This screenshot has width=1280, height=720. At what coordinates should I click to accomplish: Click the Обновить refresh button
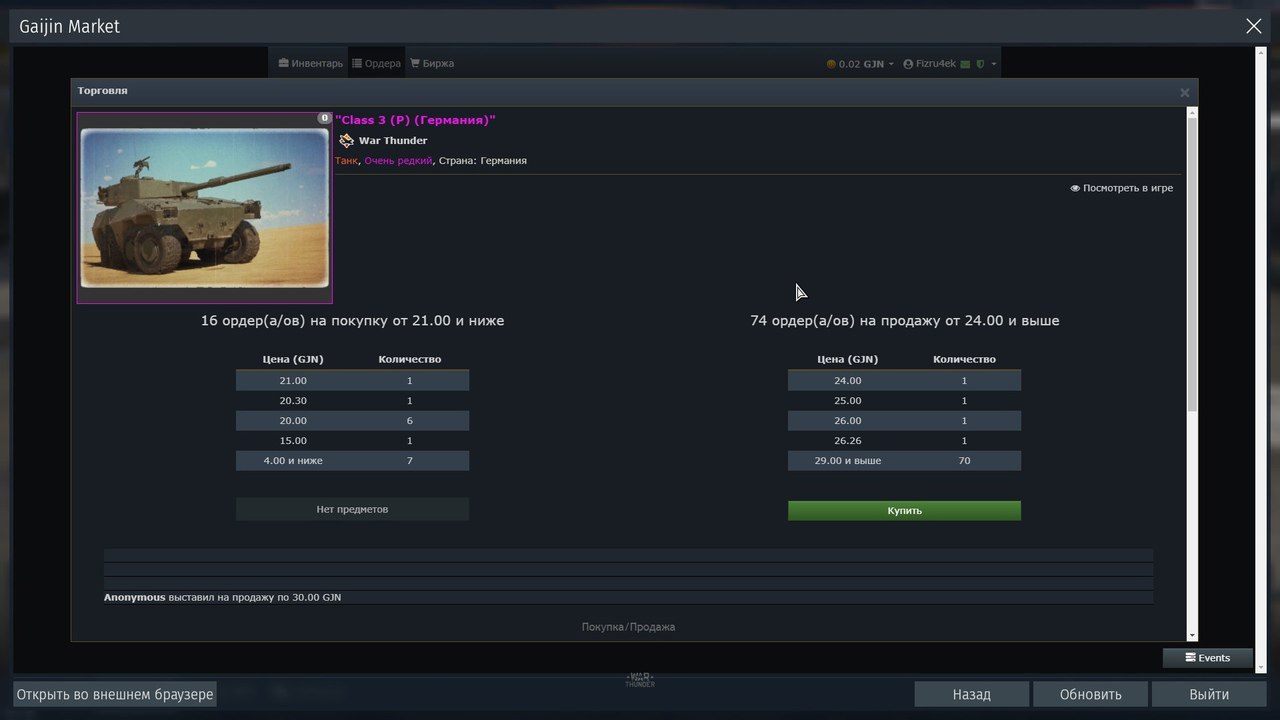(x=1090, y=694)
